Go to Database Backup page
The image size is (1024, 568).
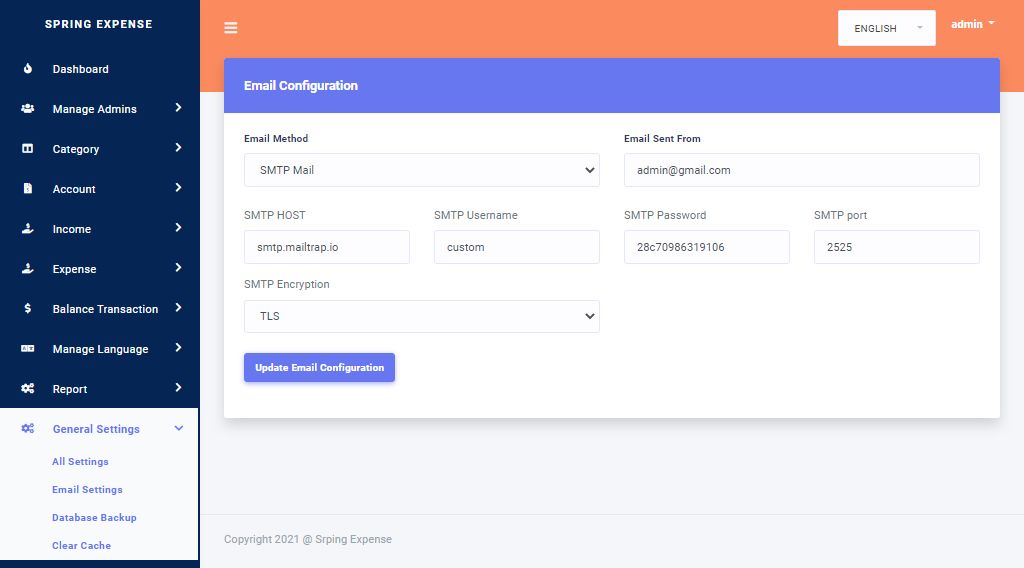pyautogui.click(x=94, y=518)
